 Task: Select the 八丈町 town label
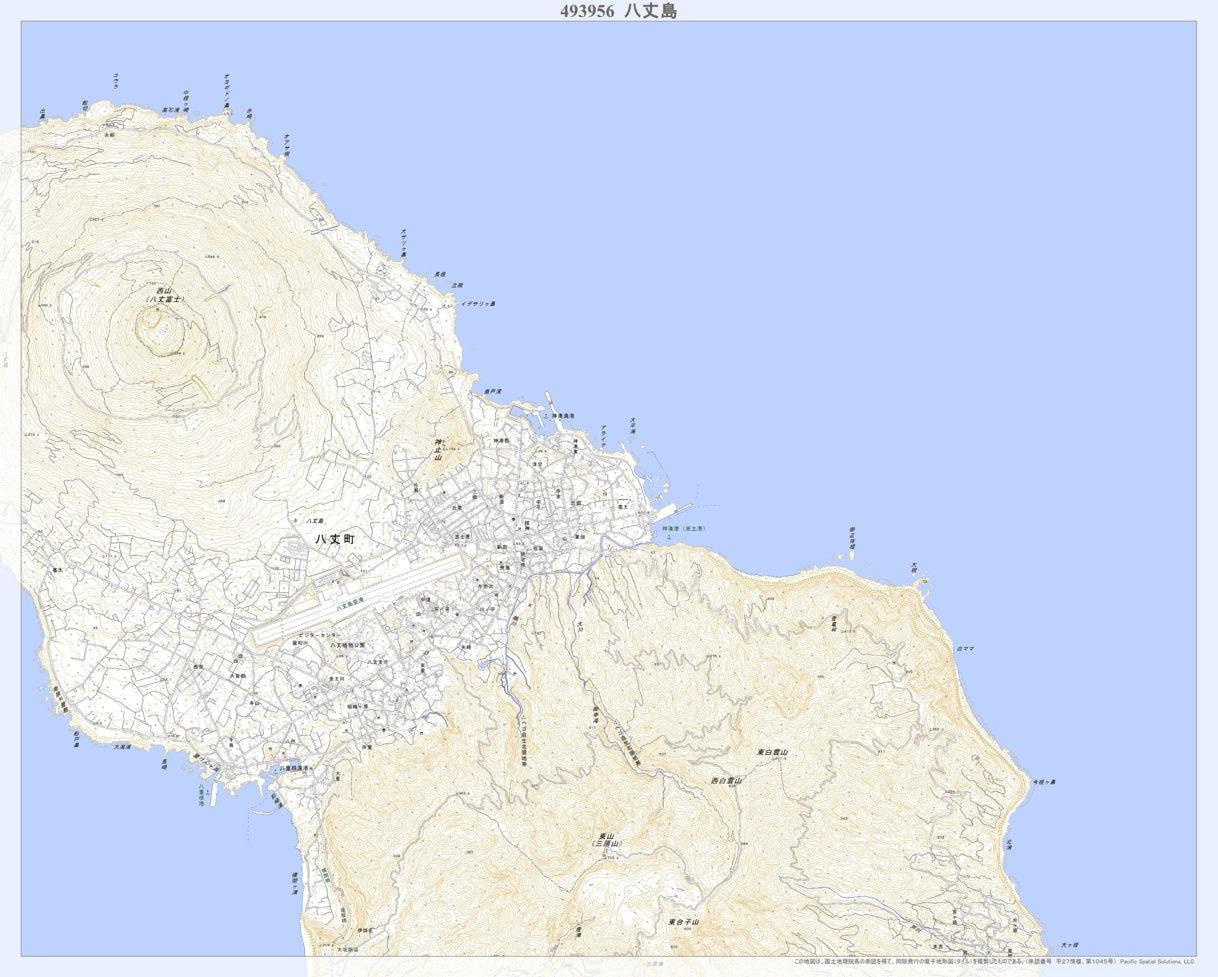coord(335,539)
